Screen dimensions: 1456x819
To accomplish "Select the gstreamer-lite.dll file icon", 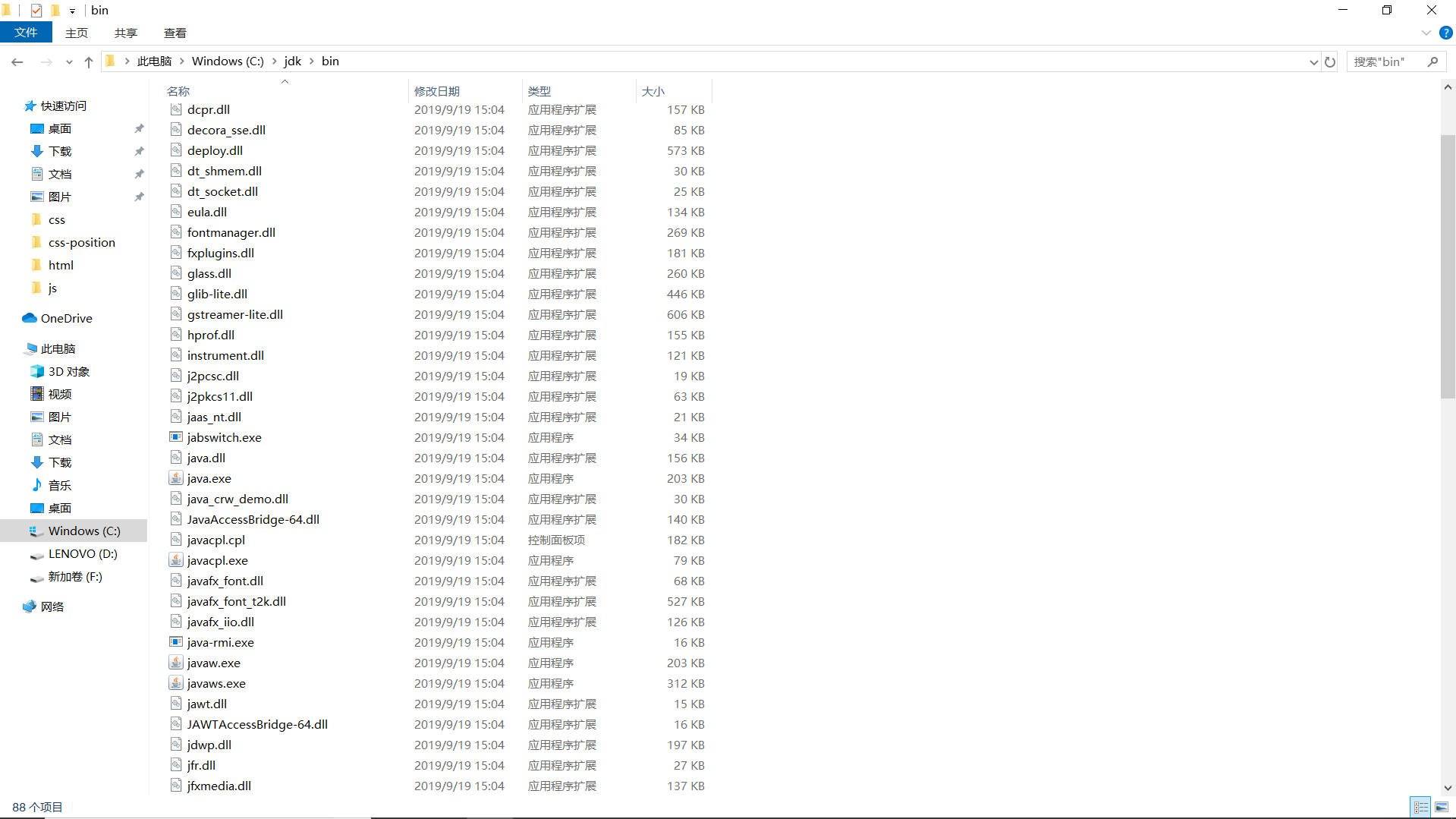I will 176,314.
